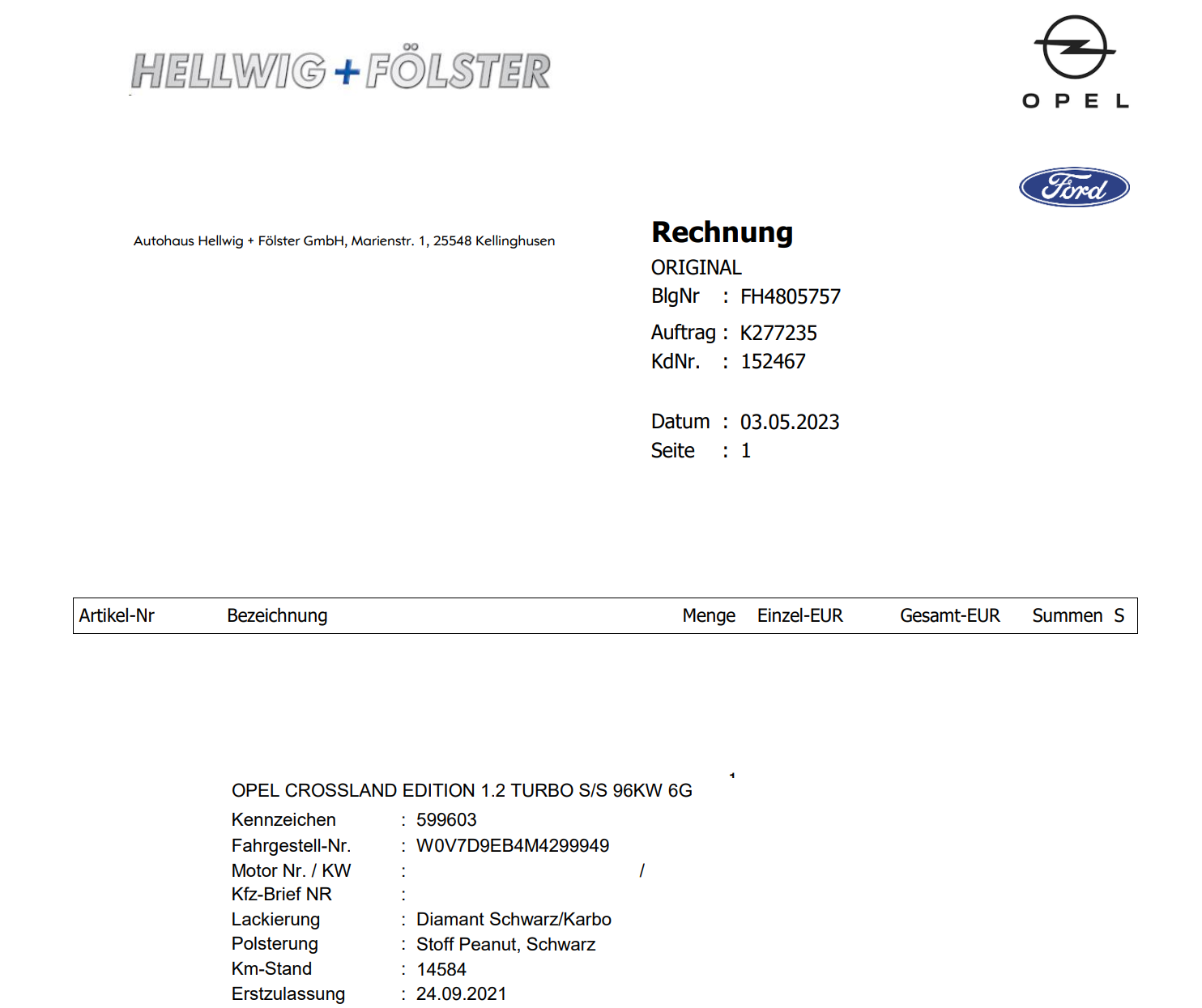This screenshot has width=1202, height=1008.
Task: Select the word ORIGINAL
Action: [x=696, y=267]
